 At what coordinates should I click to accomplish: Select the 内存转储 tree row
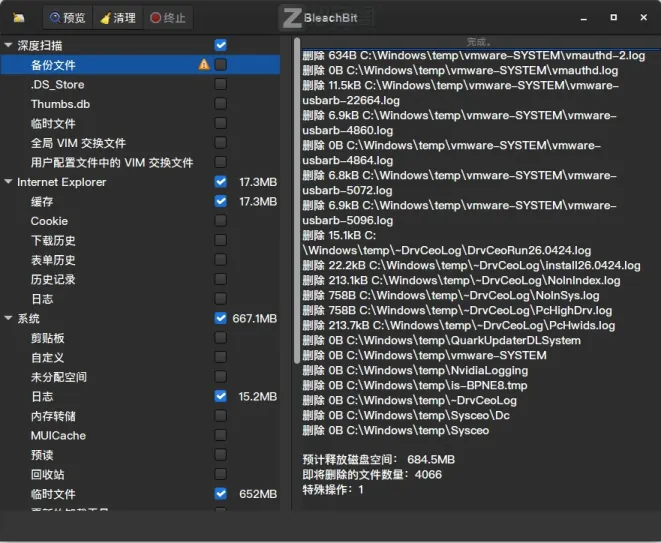[140, 416]
